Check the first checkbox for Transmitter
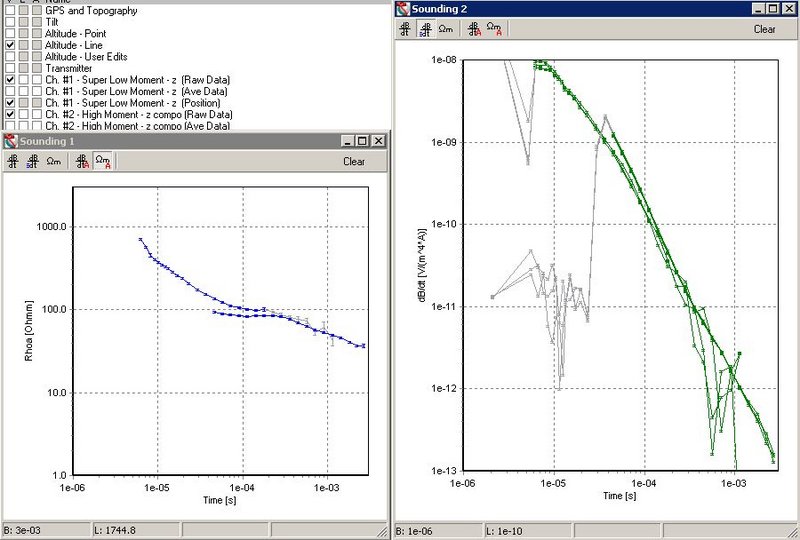Image resolution: width=800 pixels, height=540 pixels. pos(10,68)
